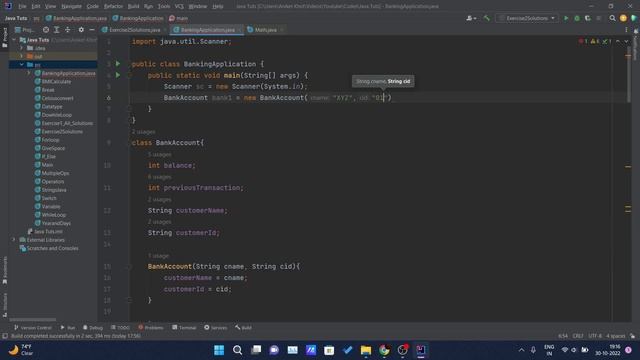The width and height of the screenshot is (640, 360).
Task: Click CRLF line separator in status bar
Action: [578, 336]
